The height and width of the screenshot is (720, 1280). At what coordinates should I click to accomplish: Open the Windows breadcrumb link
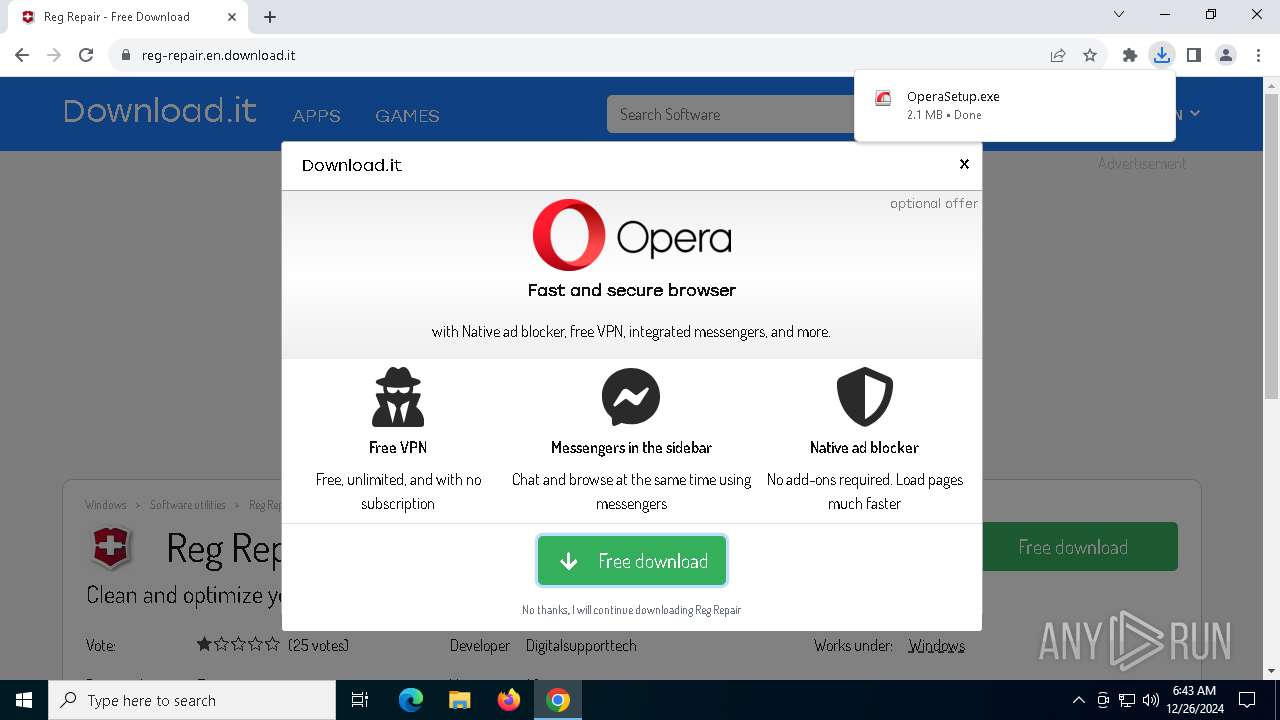click(x=106, y=505)
